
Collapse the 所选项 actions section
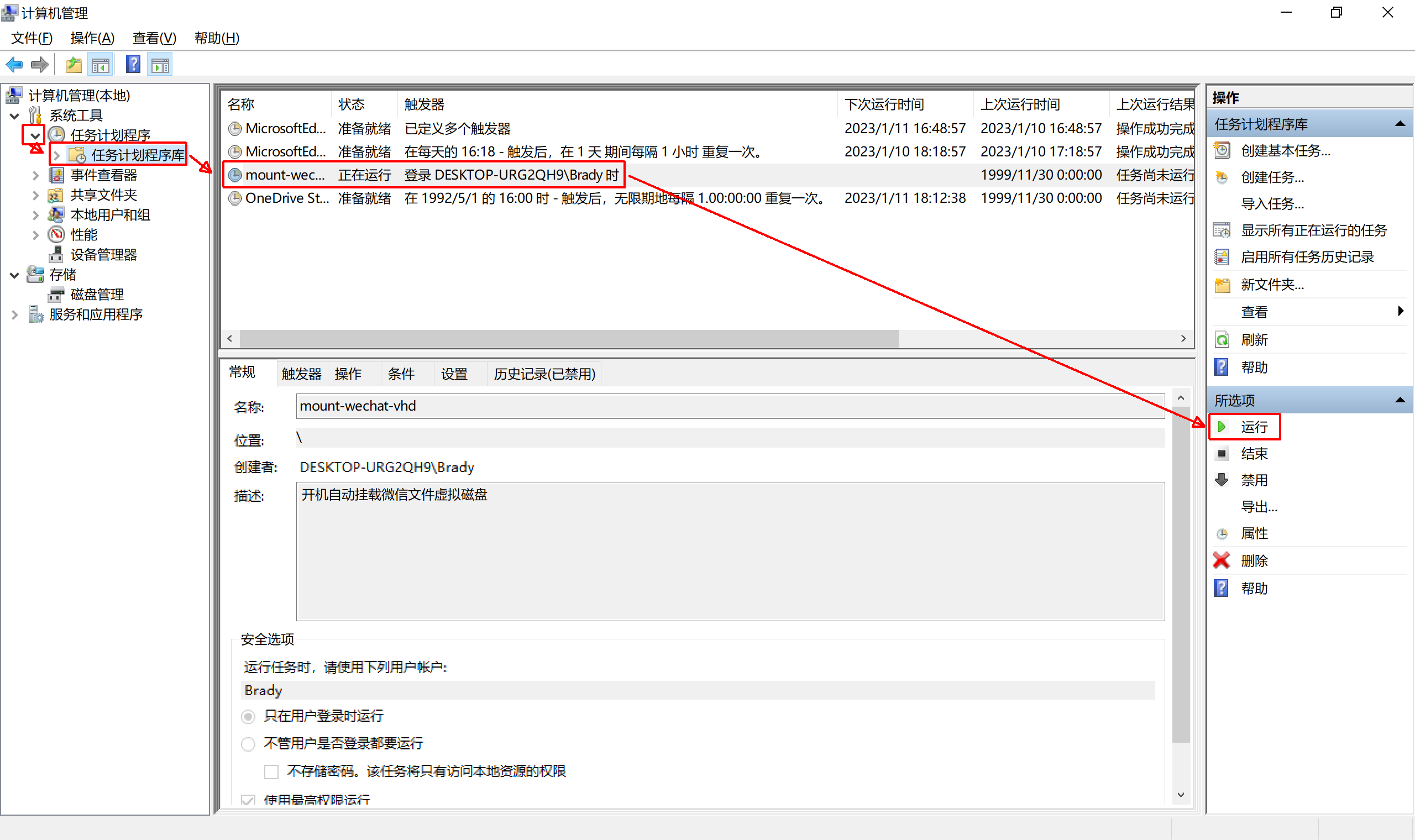pyautogui.click(x=1400, y=400)
